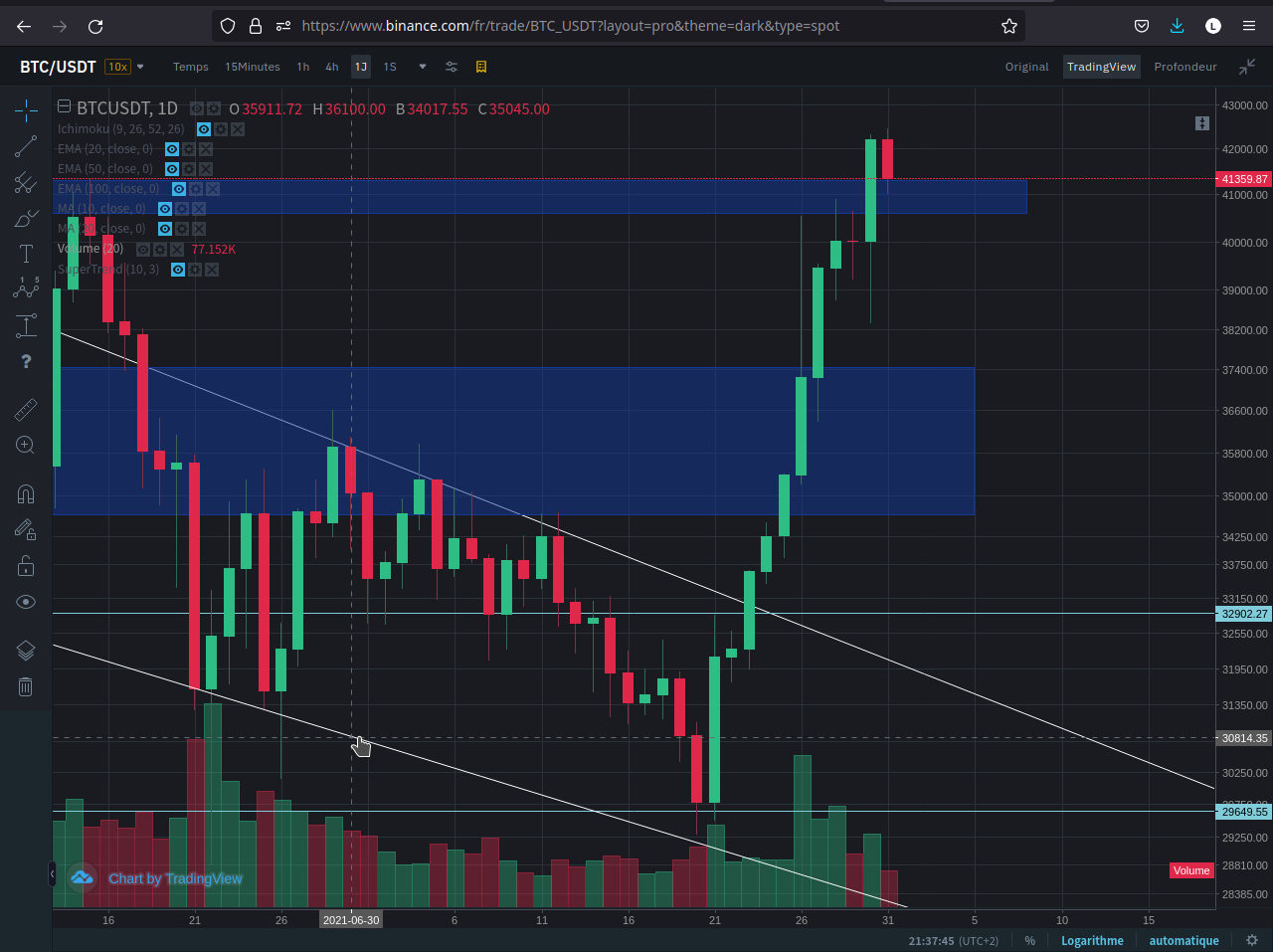Open EMA 20 settings gear

[189, 149]
